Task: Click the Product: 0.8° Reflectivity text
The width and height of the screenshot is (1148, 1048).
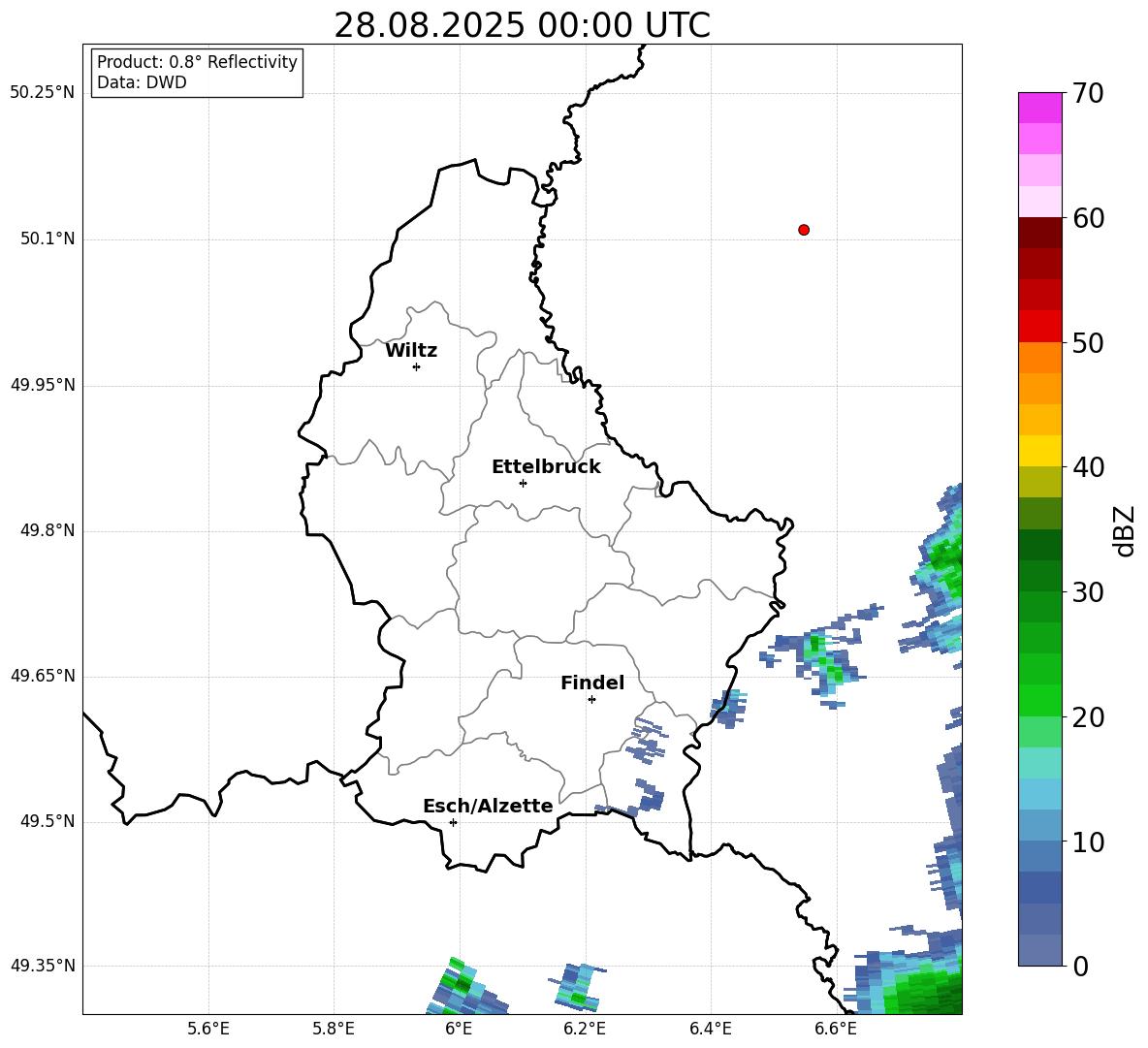Action: click(x=197, y=62)
